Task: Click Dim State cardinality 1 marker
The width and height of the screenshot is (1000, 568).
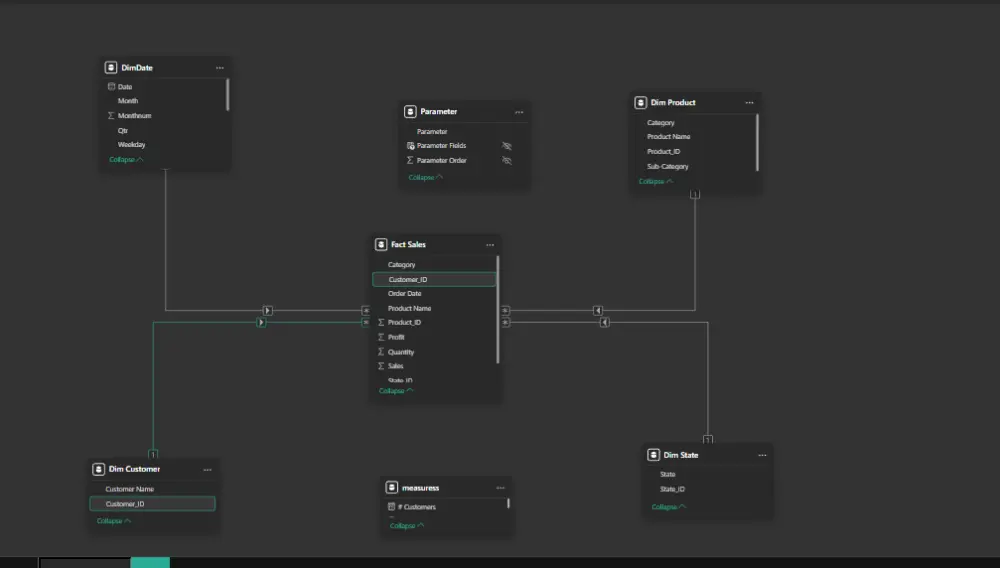Action: [x=708, y=440]
